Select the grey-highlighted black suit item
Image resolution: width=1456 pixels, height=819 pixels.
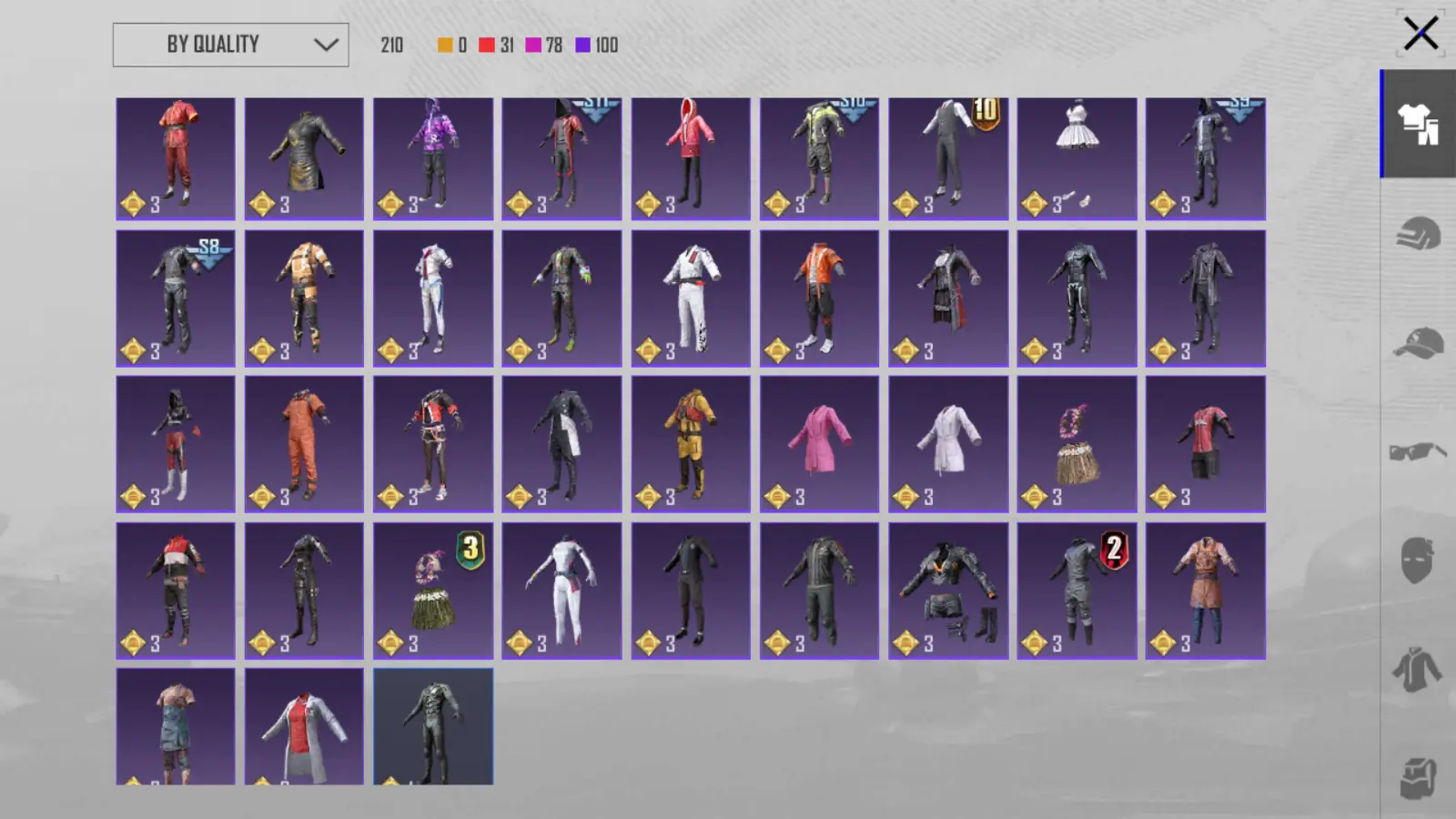tap(433, 726)
